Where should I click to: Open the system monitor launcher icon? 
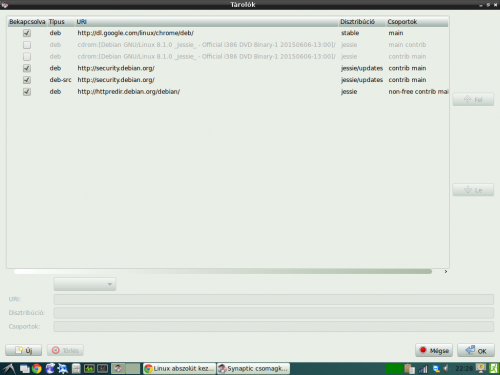click(89, 369)
